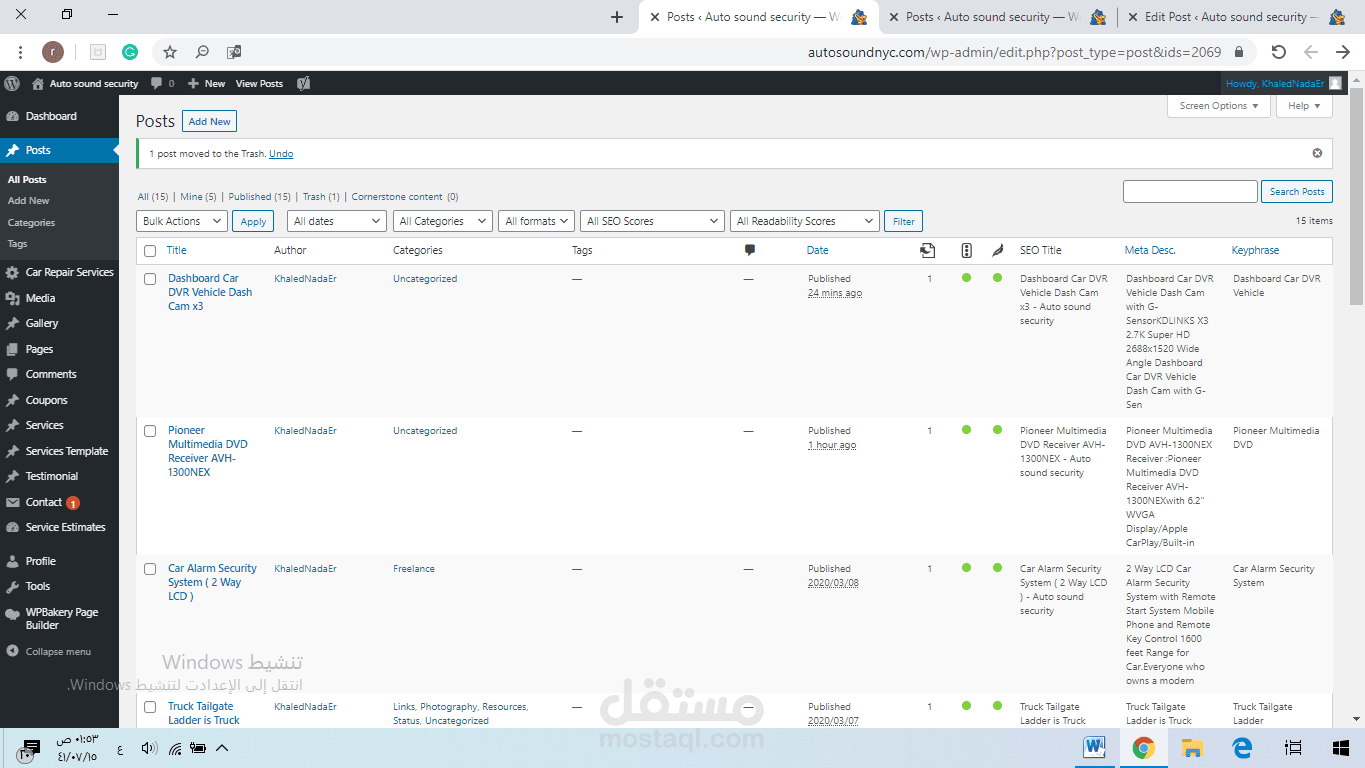Launch Microsoft Edge from the taskbar
The height and width of the screenshot is (768, 1365).
coord(1242,747)
